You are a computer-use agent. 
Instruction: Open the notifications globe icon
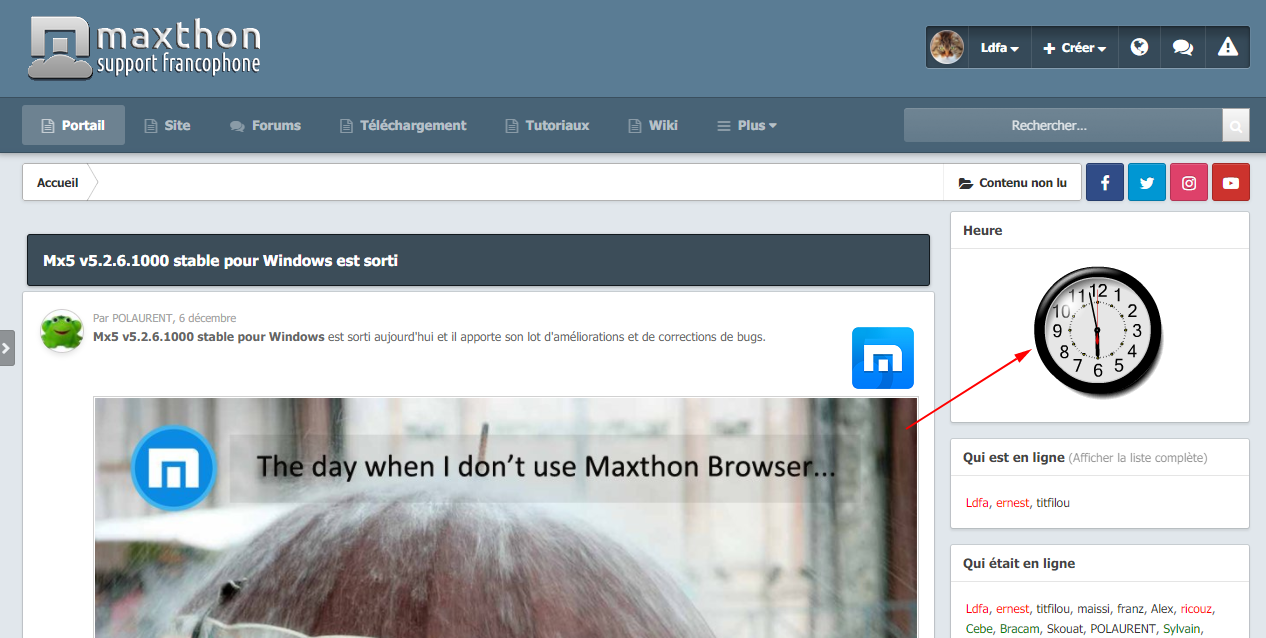coord(1139,47)
